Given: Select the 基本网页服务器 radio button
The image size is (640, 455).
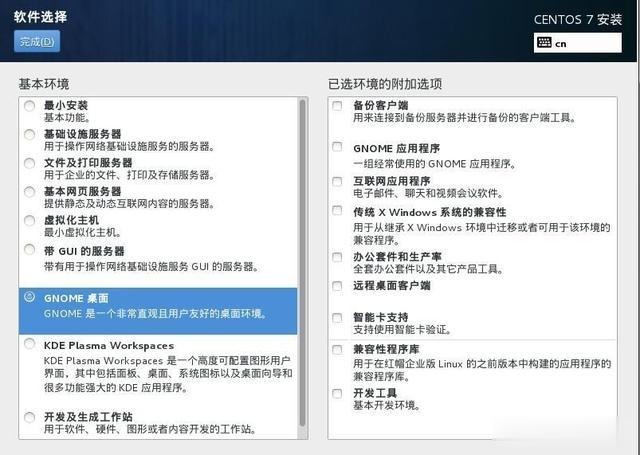Looking at the screenshot, I should tap(29, 192).
